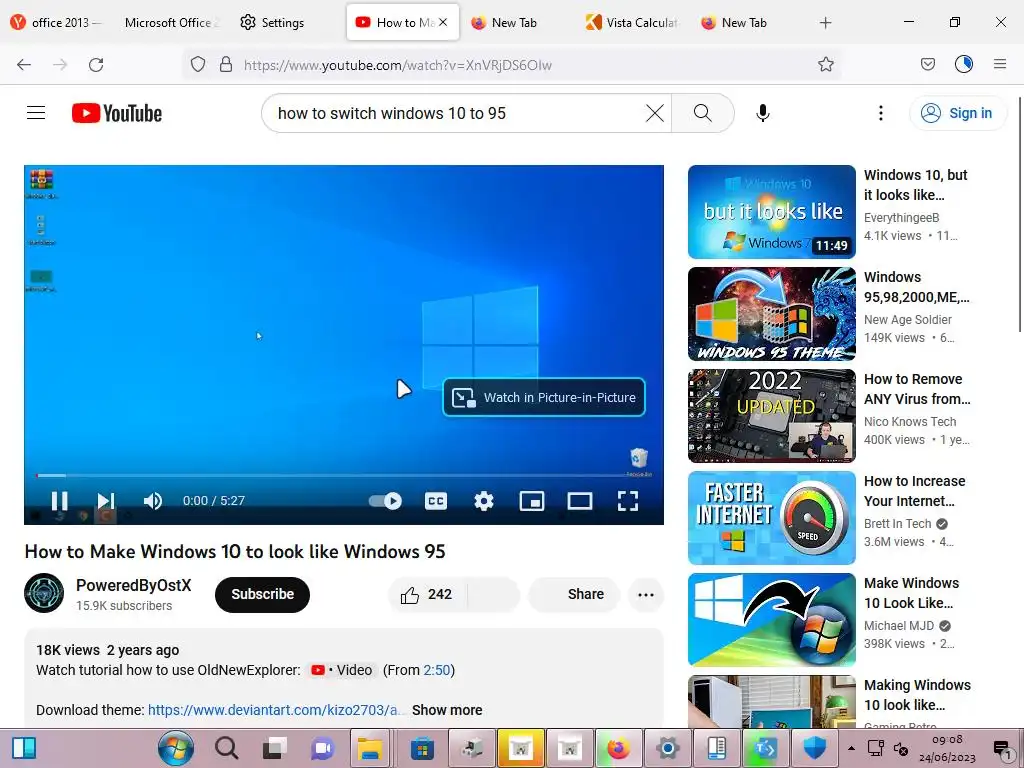
Task: Go to the YouTube home logo
Action: tap(117, 113)
